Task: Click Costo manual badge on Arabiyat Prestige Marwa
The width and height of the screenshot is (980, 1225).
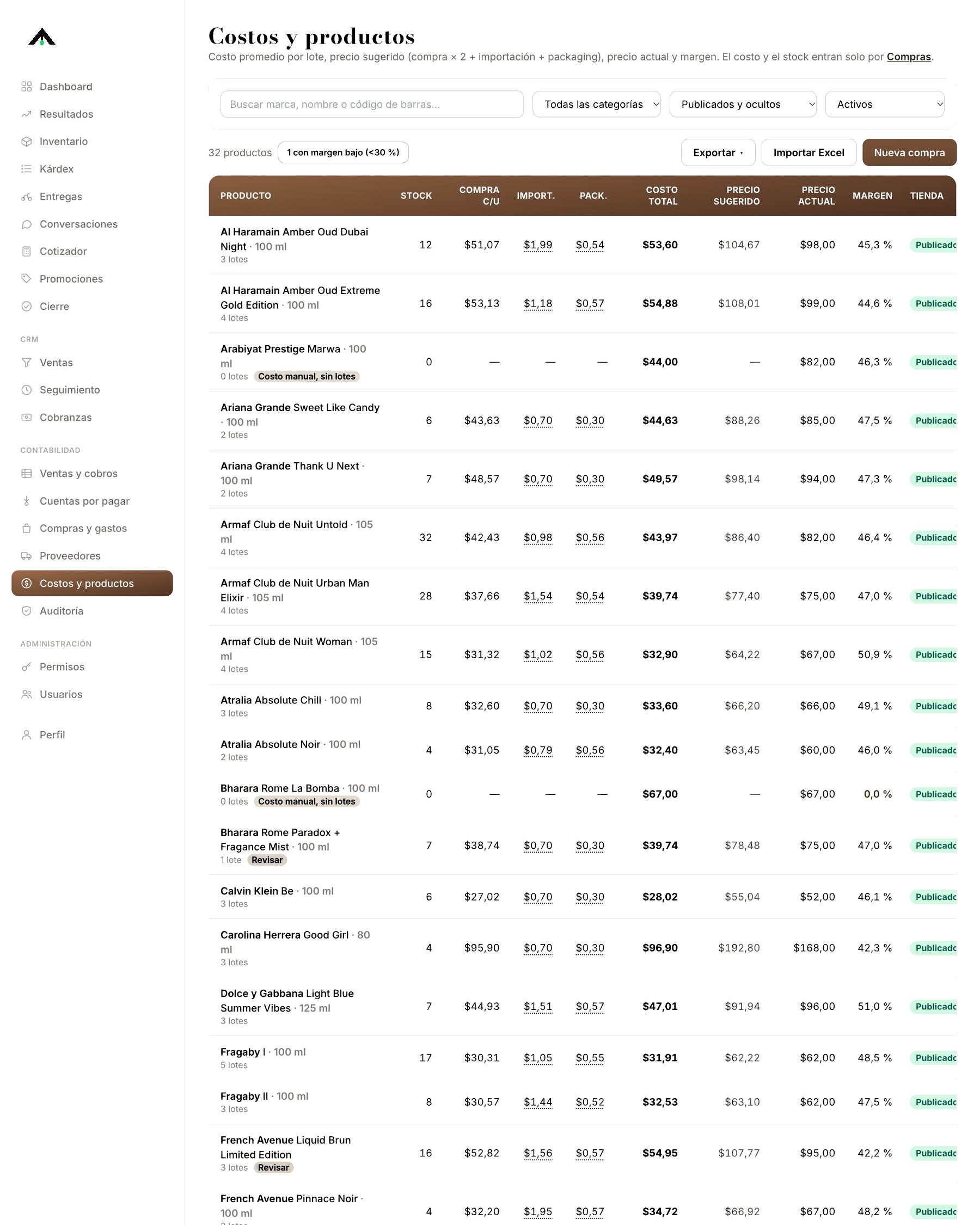Action: coord(307,376)
